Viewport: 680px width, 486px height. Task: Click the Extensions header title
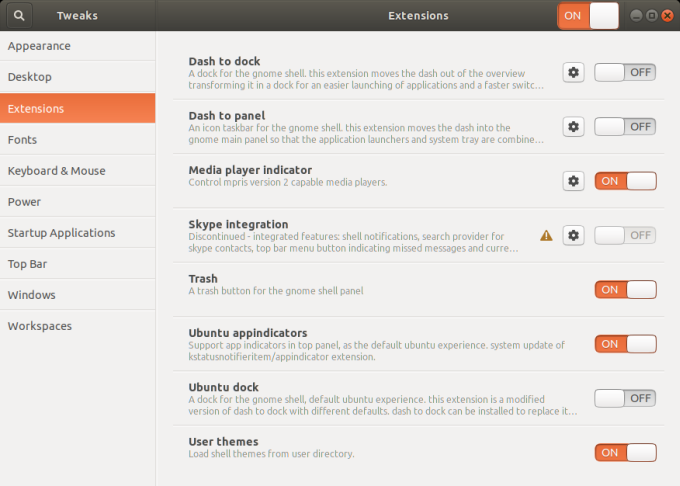point(418,16)
